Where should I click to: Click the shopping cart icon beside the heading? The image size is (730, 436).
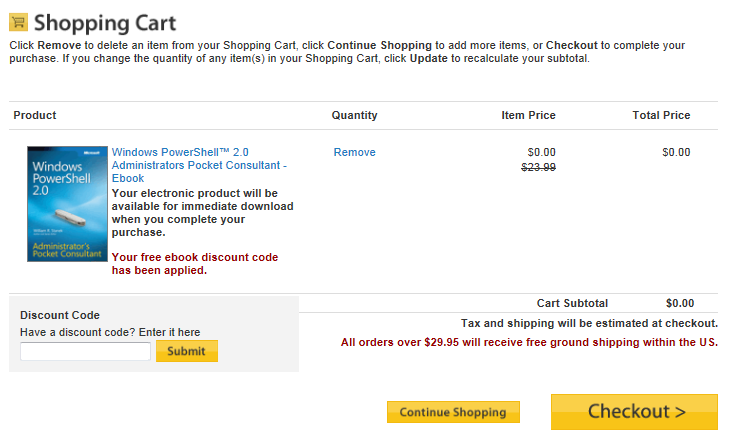(18, 22)
